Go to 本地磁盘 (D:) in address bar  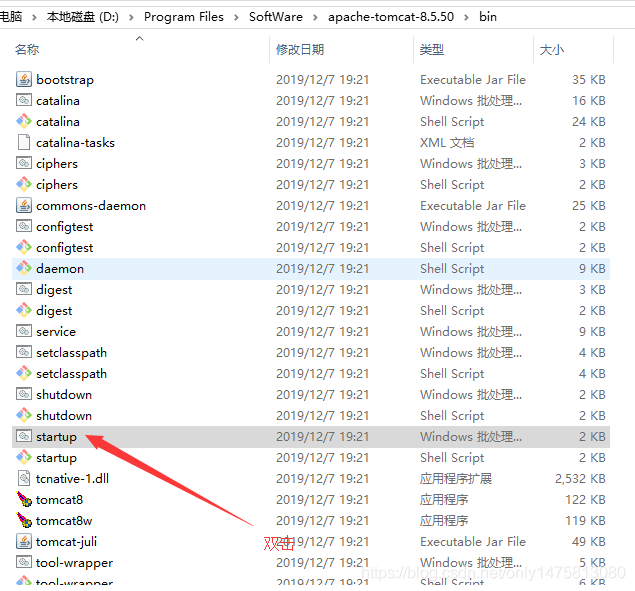pyautogui.click(x=83, y=17)
